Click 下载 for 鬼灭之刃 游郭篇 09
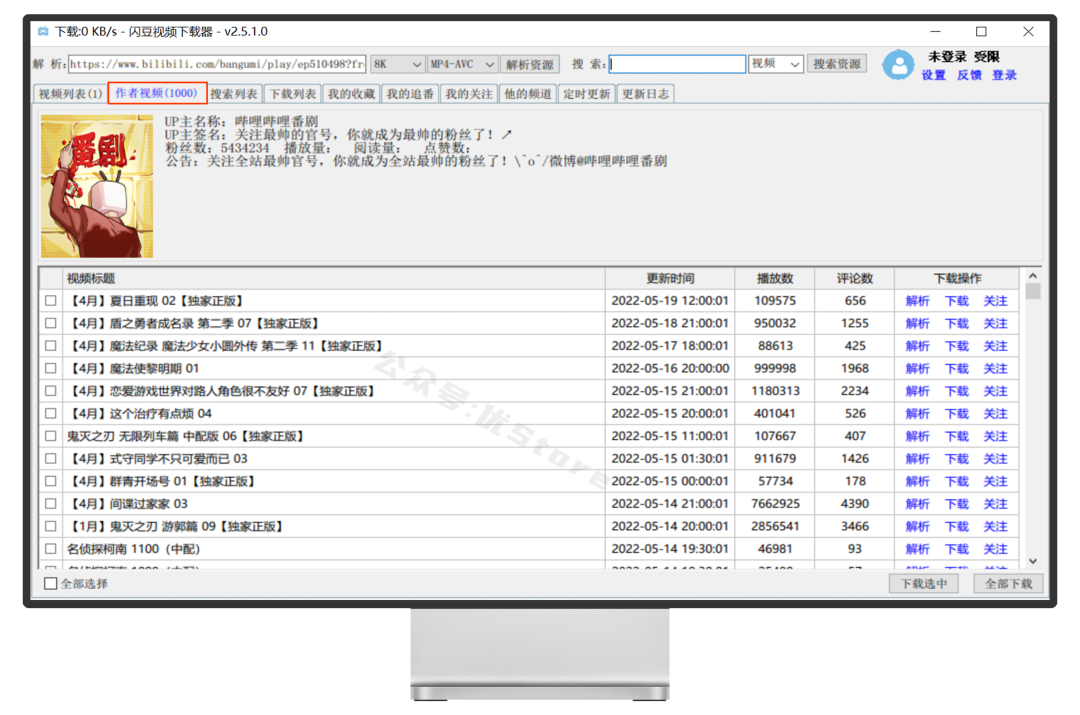 coord(957,526)
